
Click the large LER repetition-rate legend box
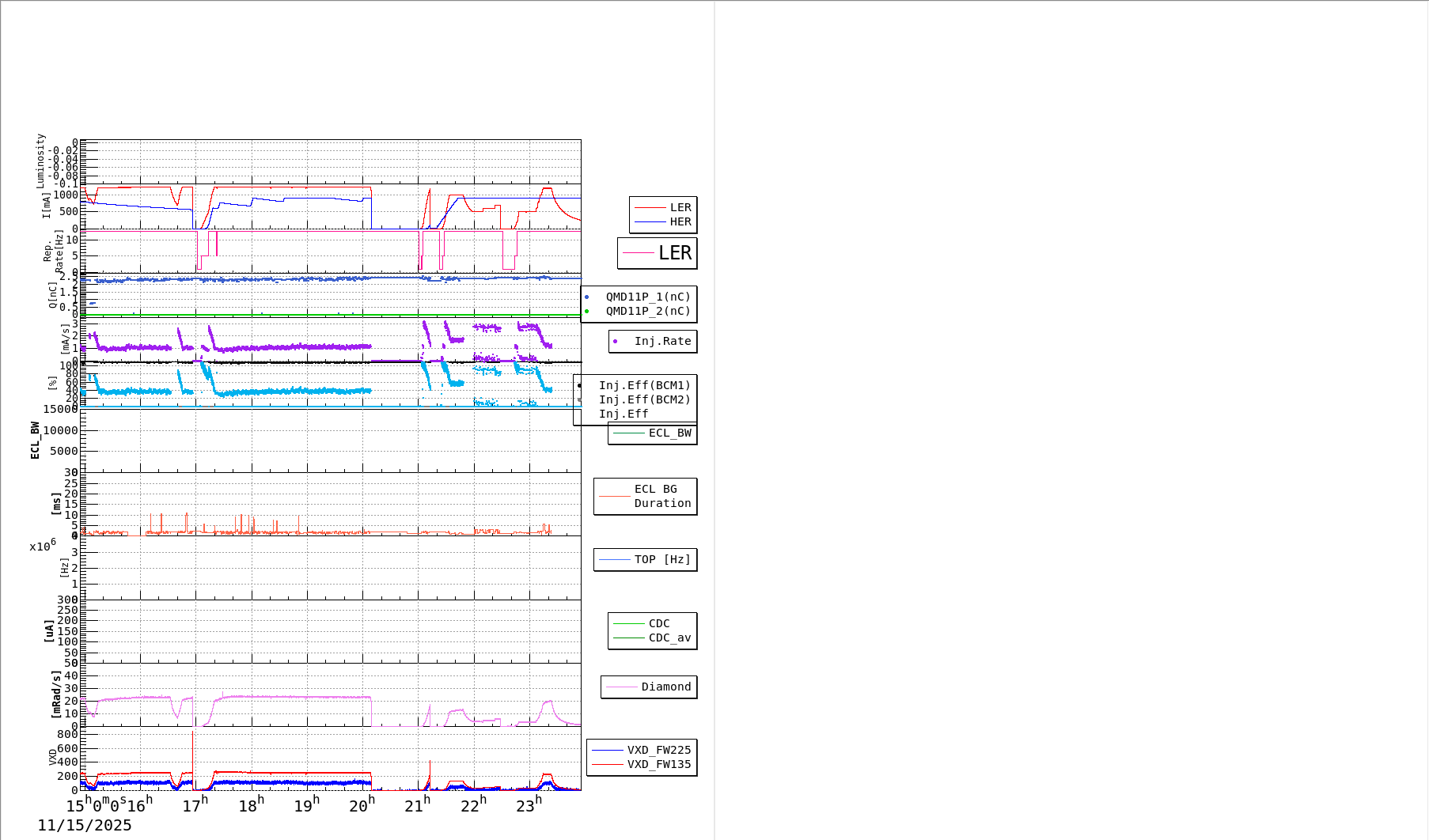click(658, 253)
